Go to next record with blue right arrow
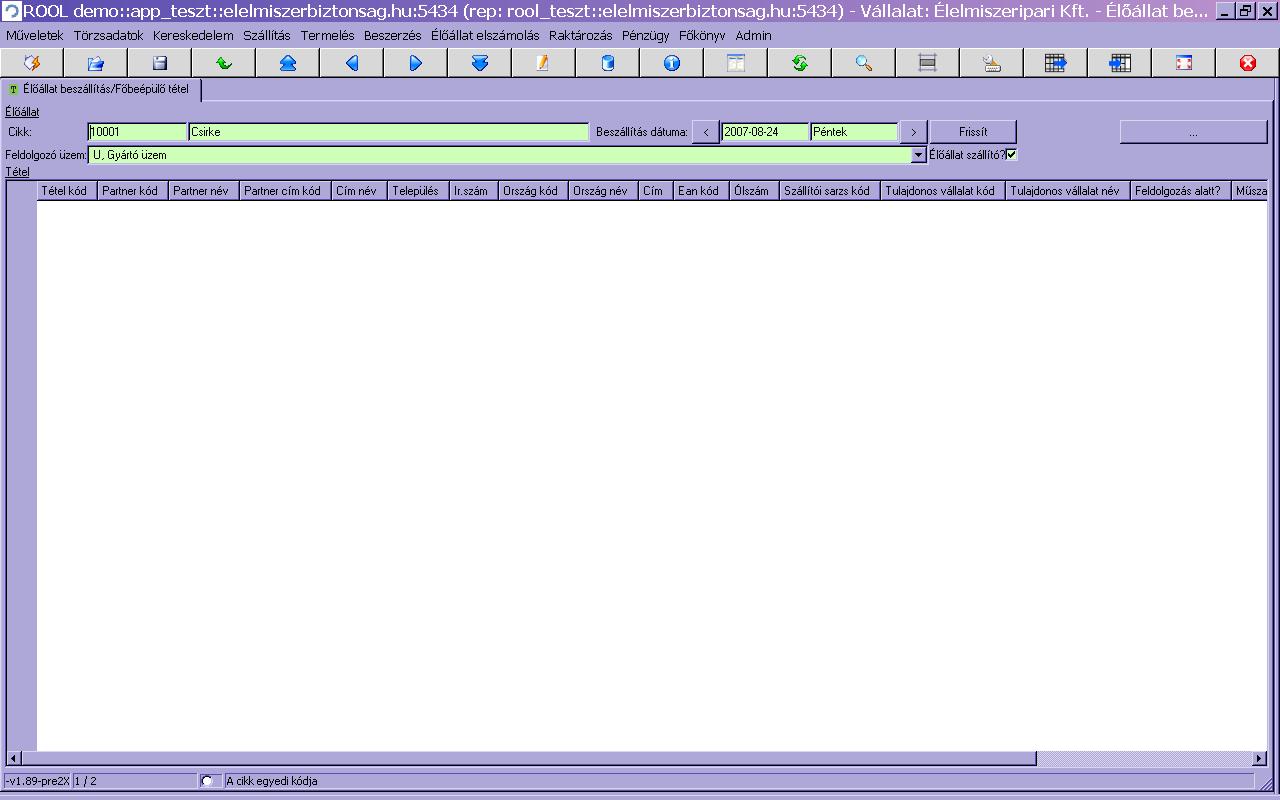Viewport: 1280px width, 800px height. pos(416,63)
